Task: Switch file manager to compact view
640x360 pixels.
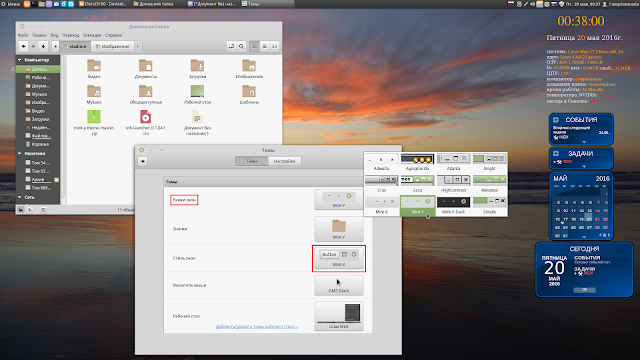Action: pyautogui.click(x=275, y=47)
